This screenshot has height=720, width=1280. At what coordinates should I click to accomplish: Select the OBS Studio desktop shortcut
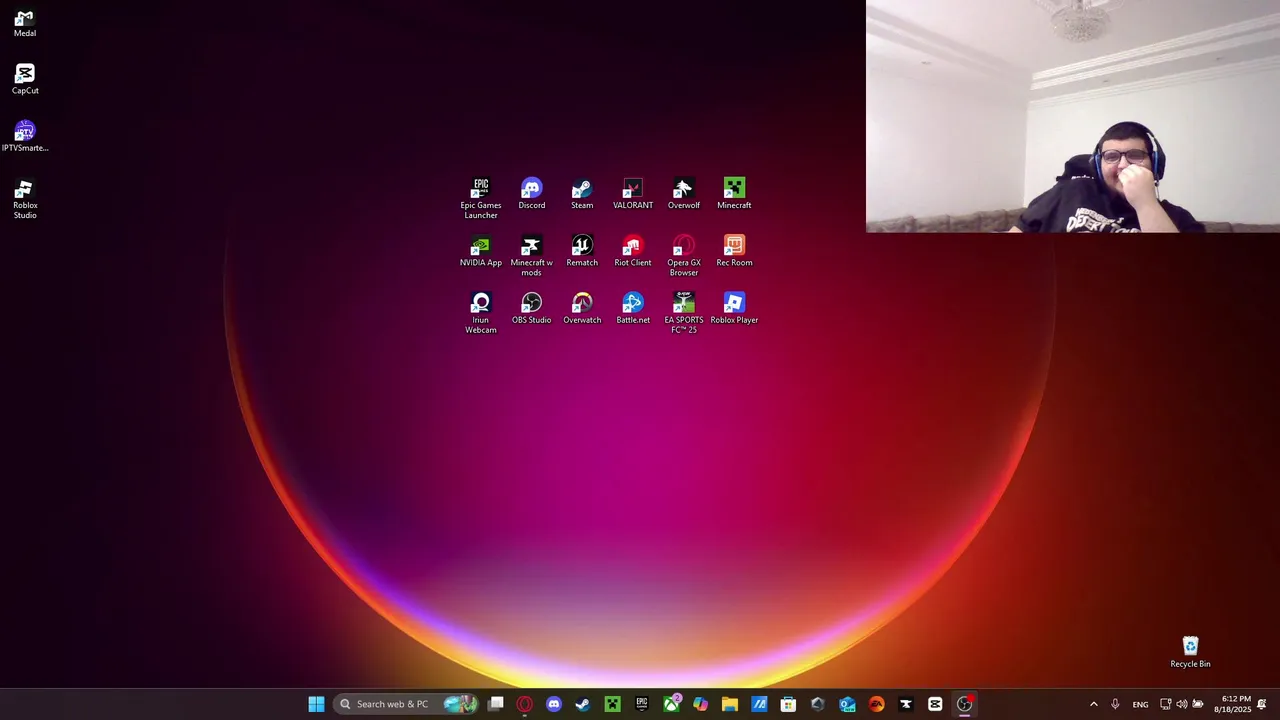pos(532,308)
